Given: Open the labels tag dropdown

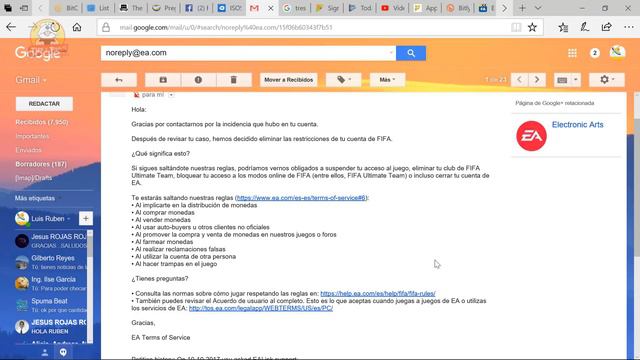Looking at the screenshot, I should [x=344, y=80].
